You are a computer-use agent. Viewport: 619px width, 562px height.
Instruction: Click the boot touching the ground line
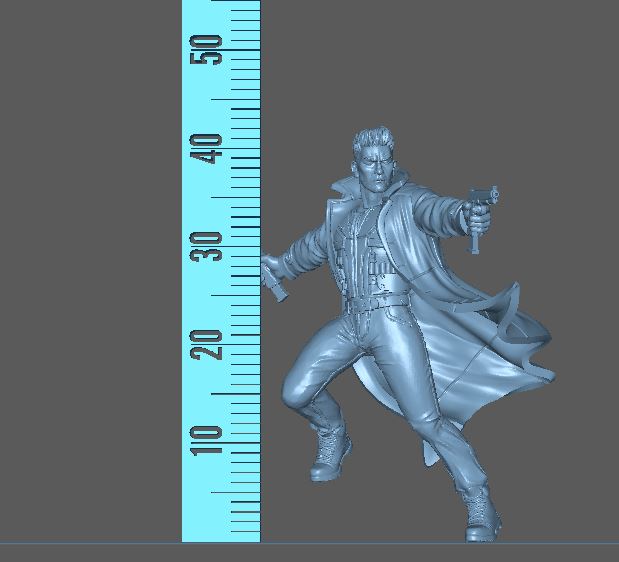[x=482, y=517]
